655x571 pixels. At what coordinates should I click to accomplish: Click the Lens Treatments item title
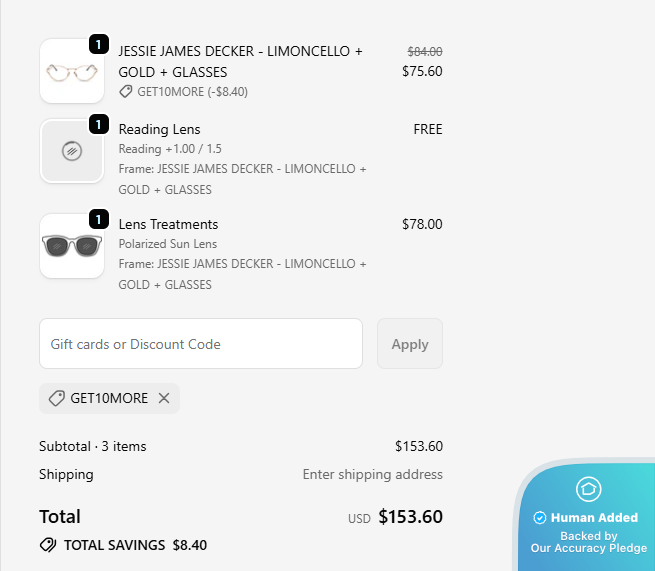[x=168, y=224]
